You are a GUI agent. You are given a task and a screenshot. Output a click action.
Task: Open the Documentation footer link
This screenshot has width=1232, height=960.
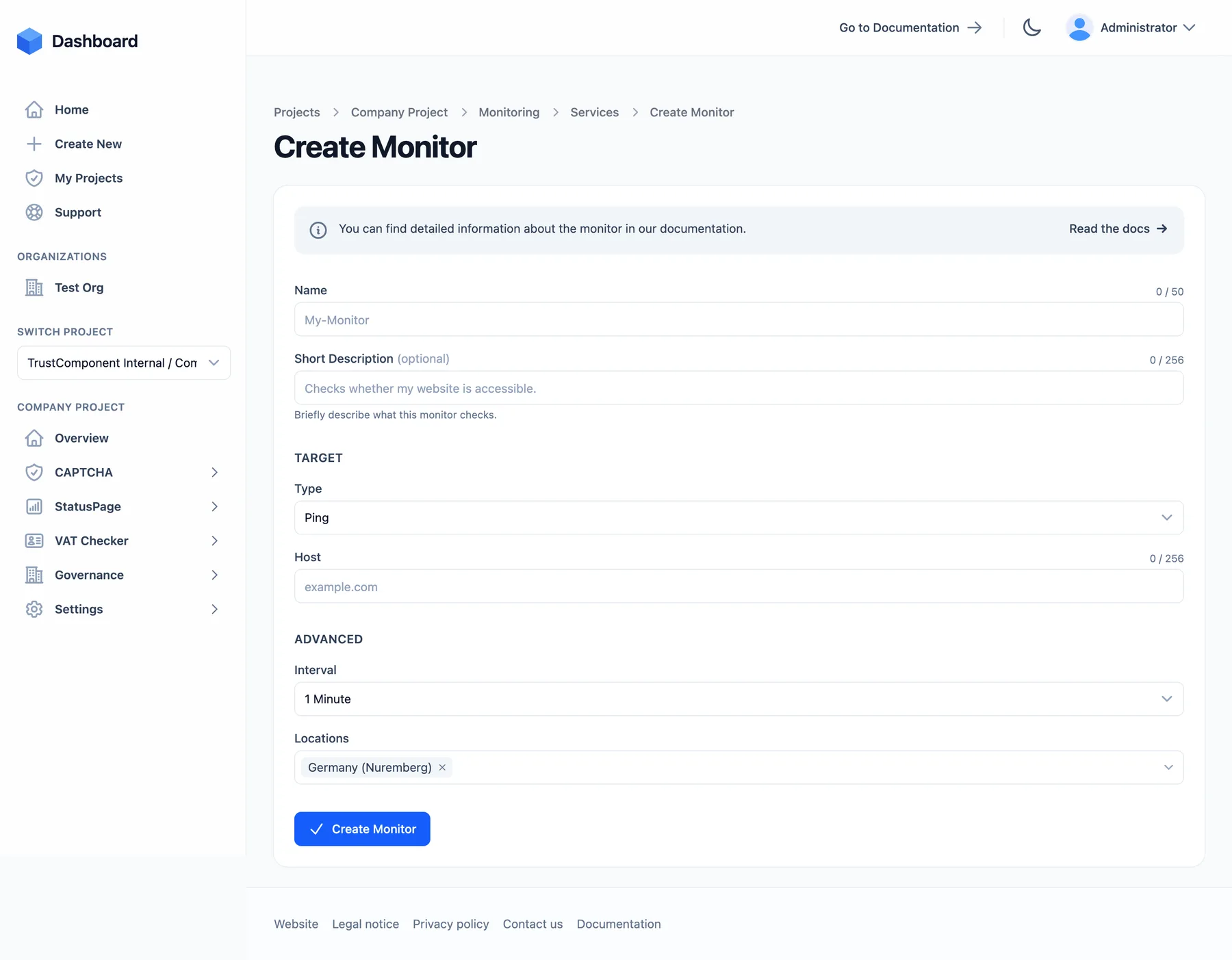pos(619,924)
